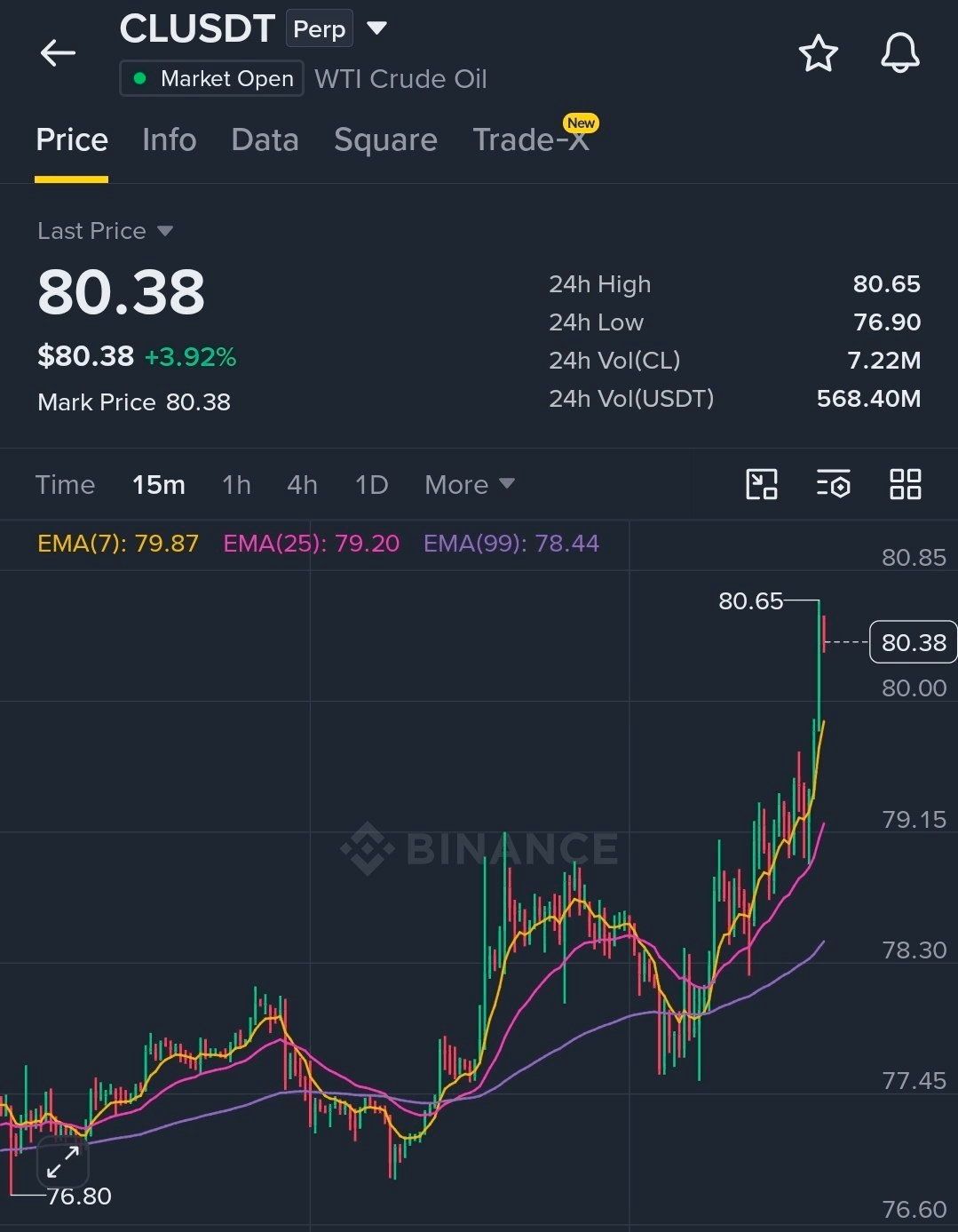The width and height of the screenshot is (958, 1232).
Task: Tap the 24h Vol(USDT) value 568.40M
Action: point(868,399)
